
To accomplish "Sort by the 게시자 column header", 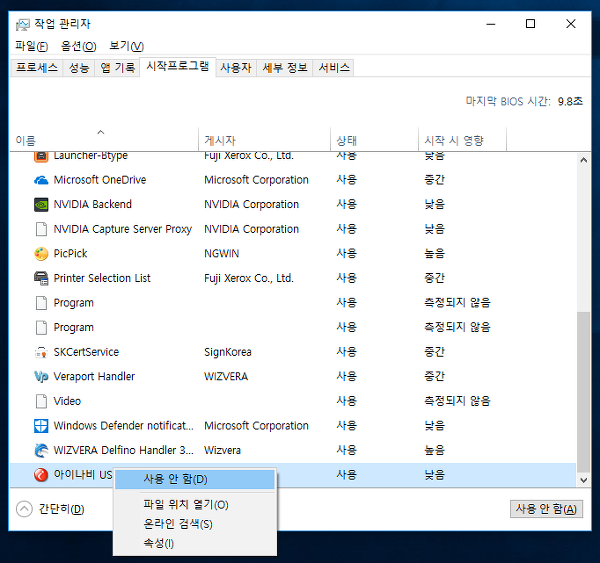I will [264, 140].
